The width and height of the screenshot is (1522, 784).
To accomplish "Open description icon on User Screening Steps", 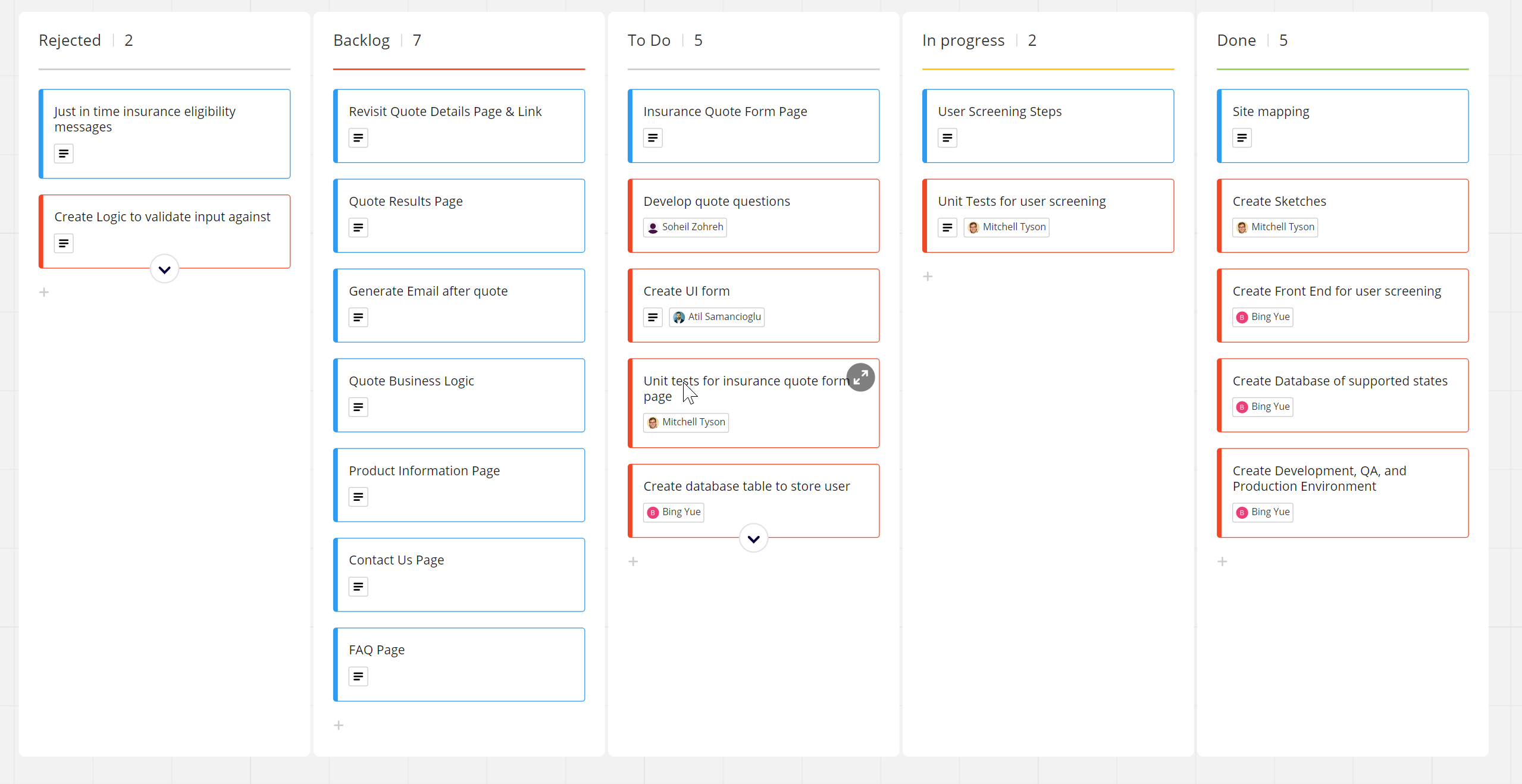I will click(x=947, y=138).
